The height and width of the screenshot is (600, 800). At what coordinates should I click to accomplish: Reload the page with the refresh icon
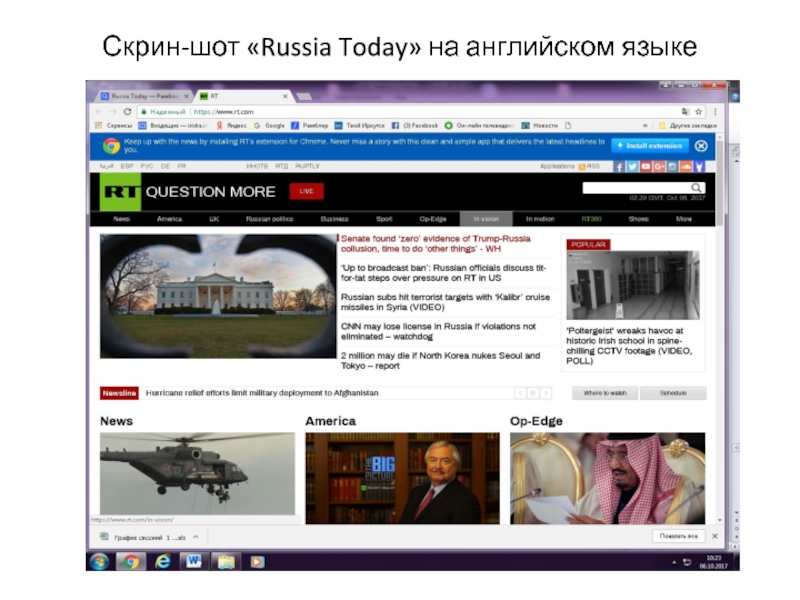pyautogui.click(x=127, y=112)
